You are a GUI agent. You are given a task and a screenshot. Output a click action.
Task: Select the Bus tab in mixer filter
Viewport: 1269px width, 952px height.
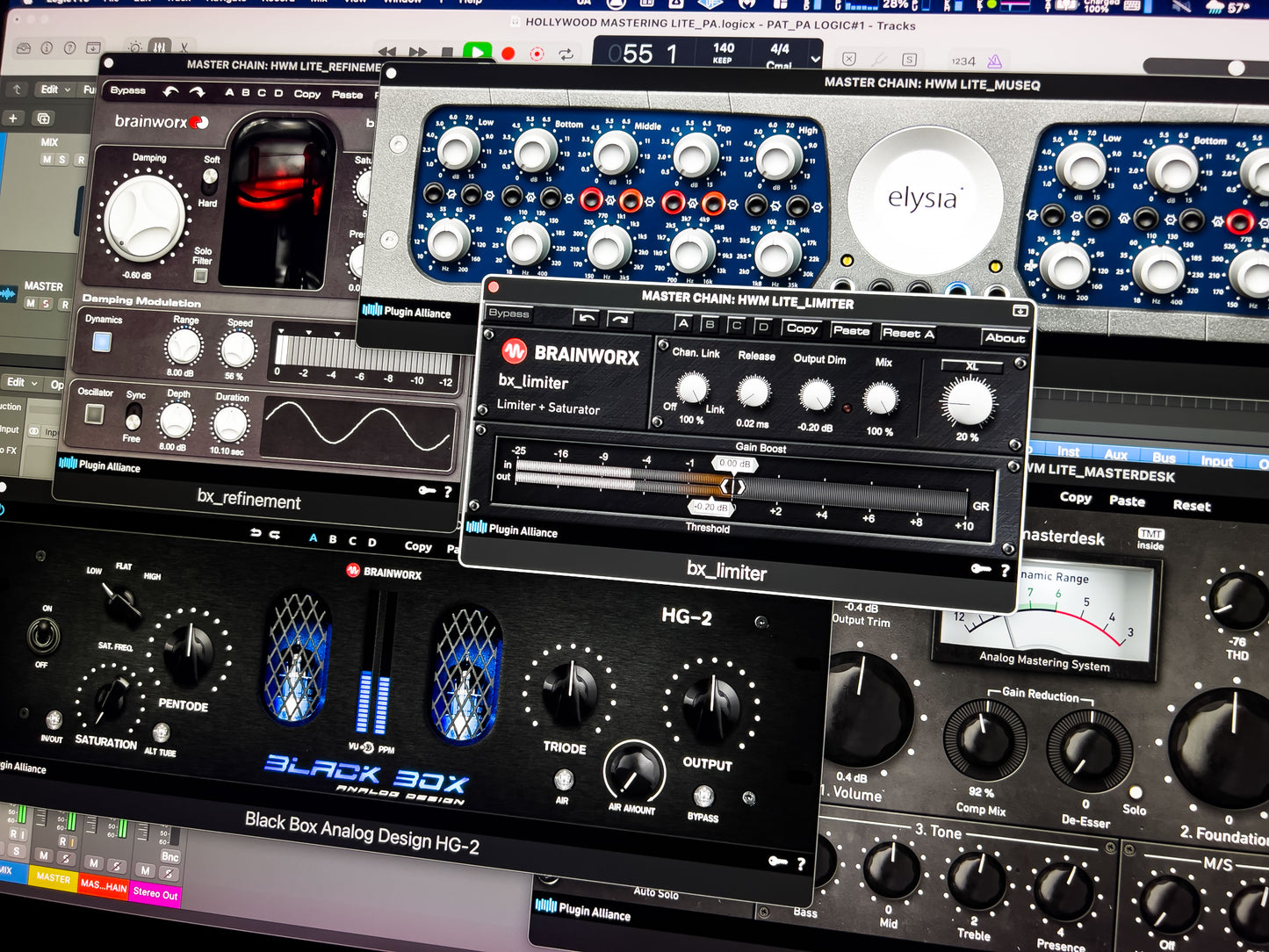[x=1164, y=458]
